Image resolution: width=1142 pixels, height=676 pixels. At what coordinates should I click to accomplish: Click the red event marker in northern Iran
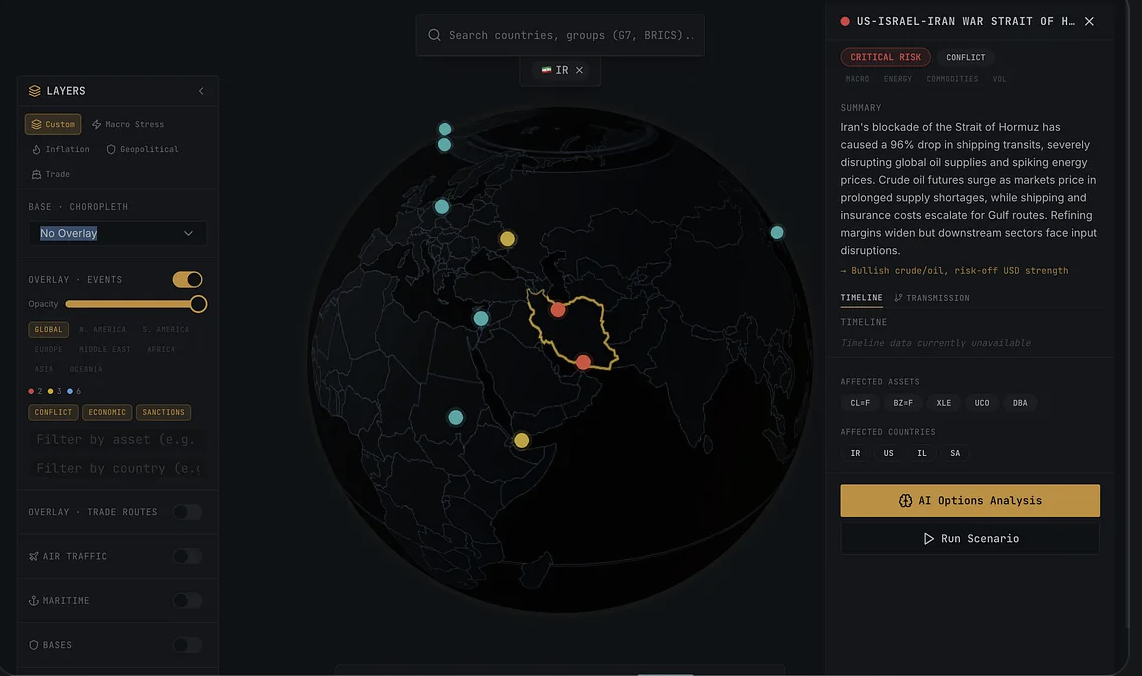click(x=558, y=310)
